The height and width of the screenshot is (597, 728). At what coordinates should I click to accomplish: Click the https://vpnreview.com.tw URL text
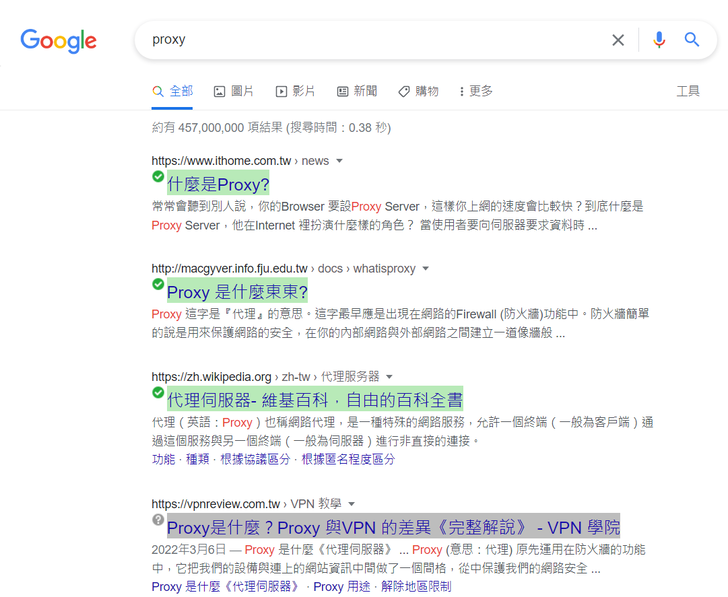point(215,504)
